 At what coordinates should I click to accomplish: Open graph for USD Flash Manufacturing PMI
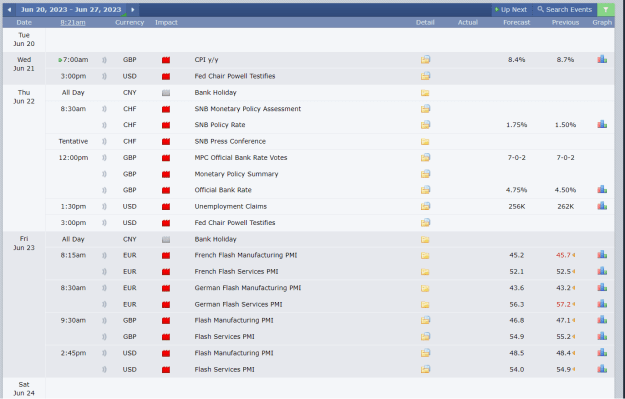click(602, 353)
